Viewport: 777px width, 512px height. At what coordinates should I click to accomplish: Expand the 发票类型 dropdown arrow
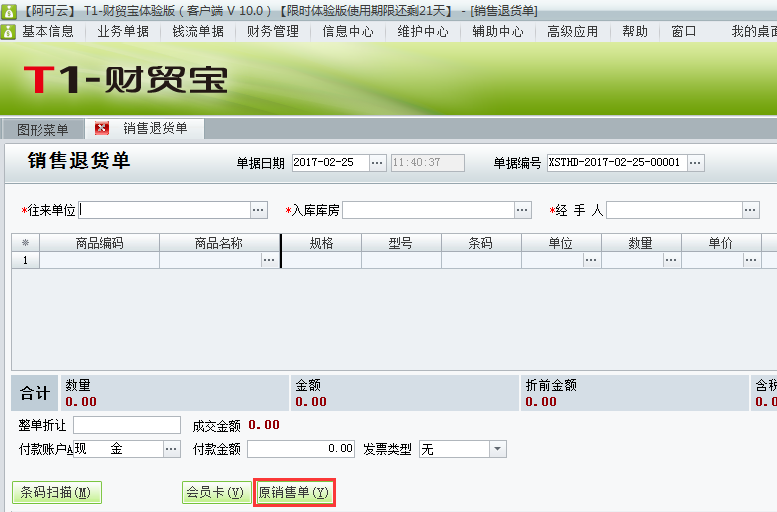498,449
